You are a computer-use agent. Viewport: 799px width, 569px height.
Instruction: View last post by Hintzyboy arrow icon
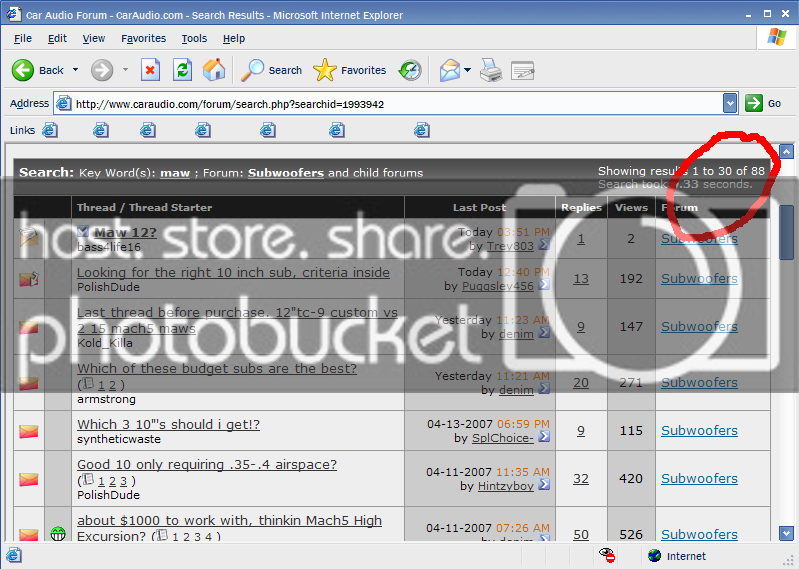pos(544,485)
